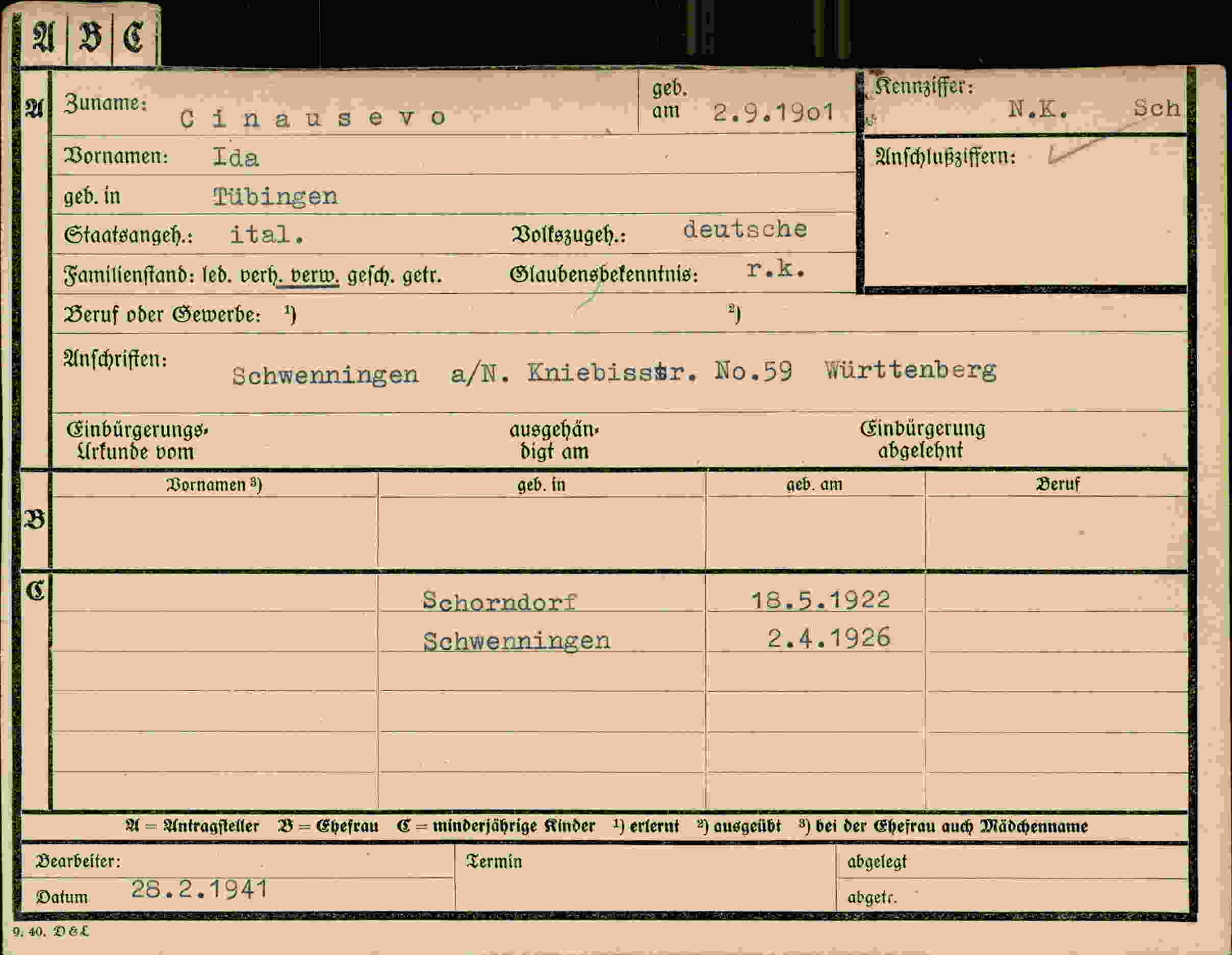Click the 'Vornamen:' label in section A

click(116, 156)
